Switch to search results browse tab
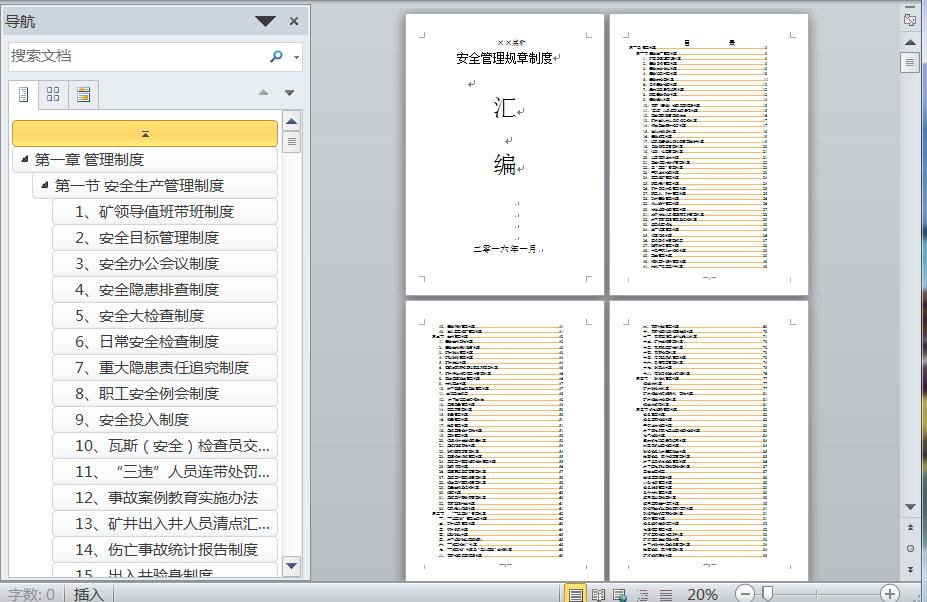The height and width of the screenshot is (602, 927). click(x=83, y=95)
